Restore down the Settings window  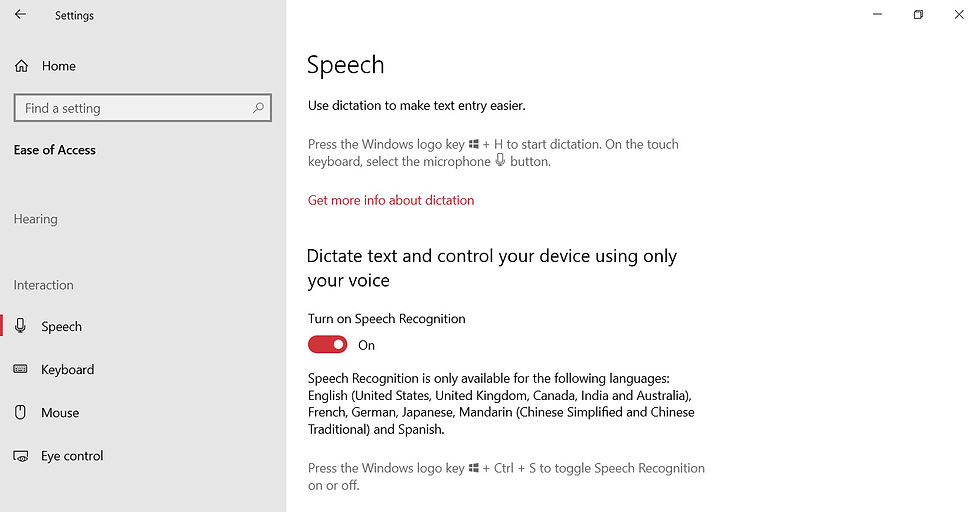[x=918, y=14]
